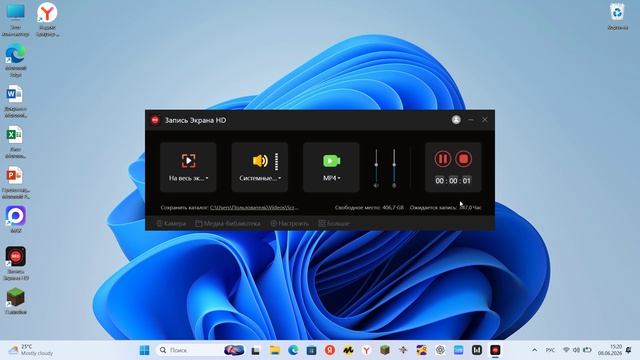Open the Больше menu in bottom bar
Screen dimensions: 640x360
[x=334, y=224]
